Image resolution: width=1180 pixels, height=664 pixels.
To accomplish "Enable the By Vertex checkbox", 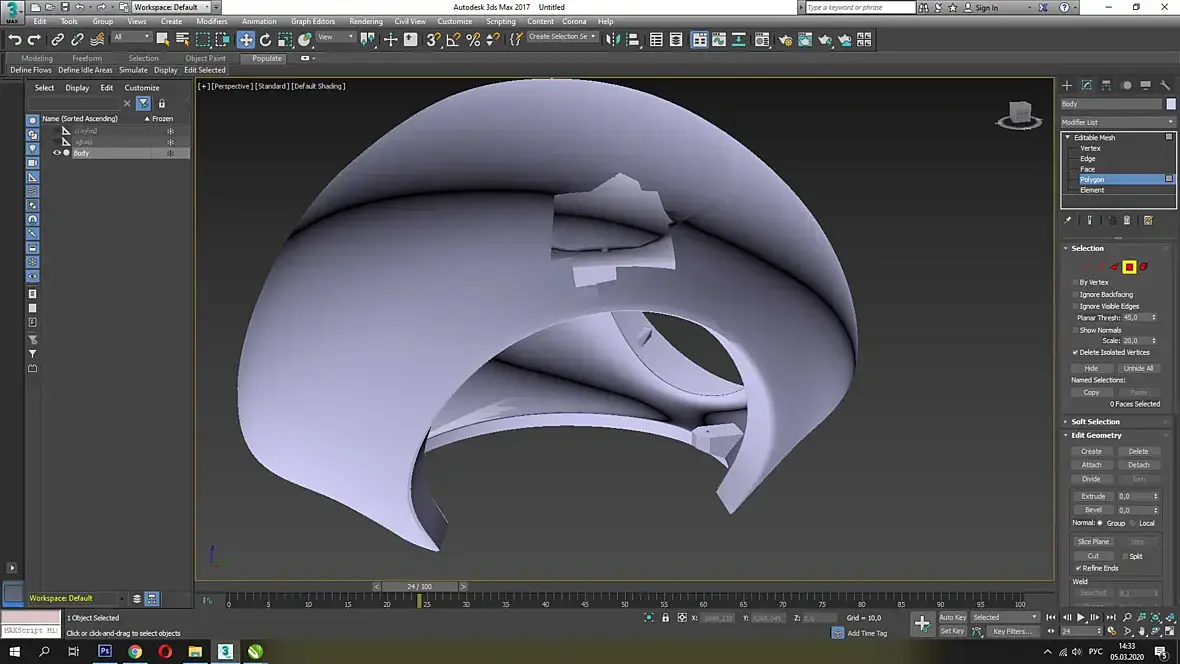I will [1076, 283].
